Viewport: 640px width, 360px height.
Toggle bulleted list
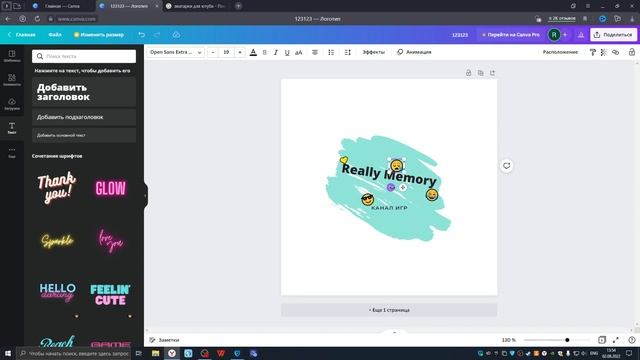pyautogui.click(x=331, y=52)
